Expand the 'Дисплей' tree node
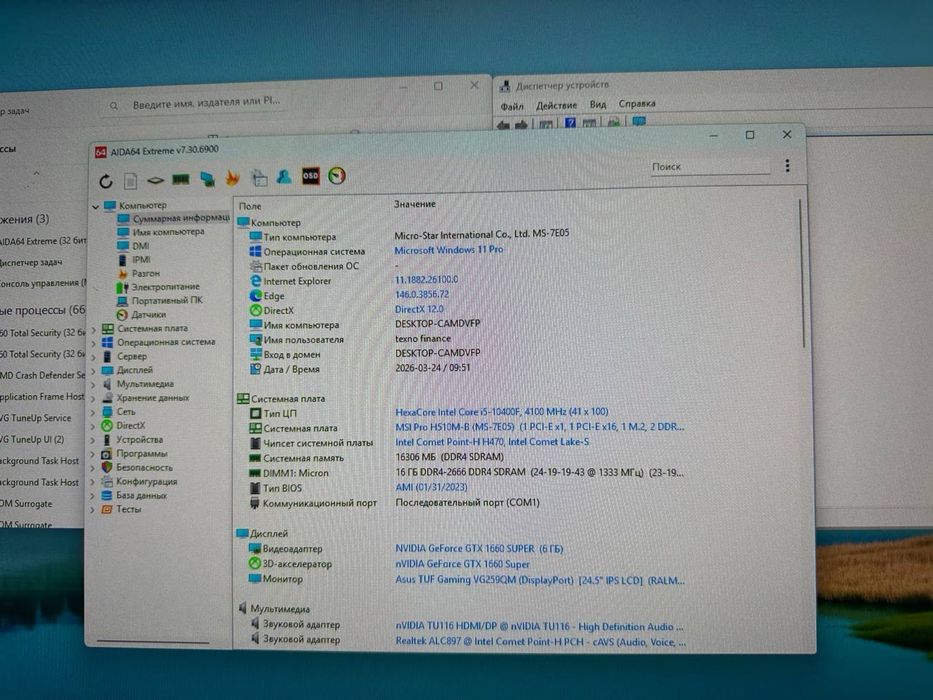 [x=93, y=371]
